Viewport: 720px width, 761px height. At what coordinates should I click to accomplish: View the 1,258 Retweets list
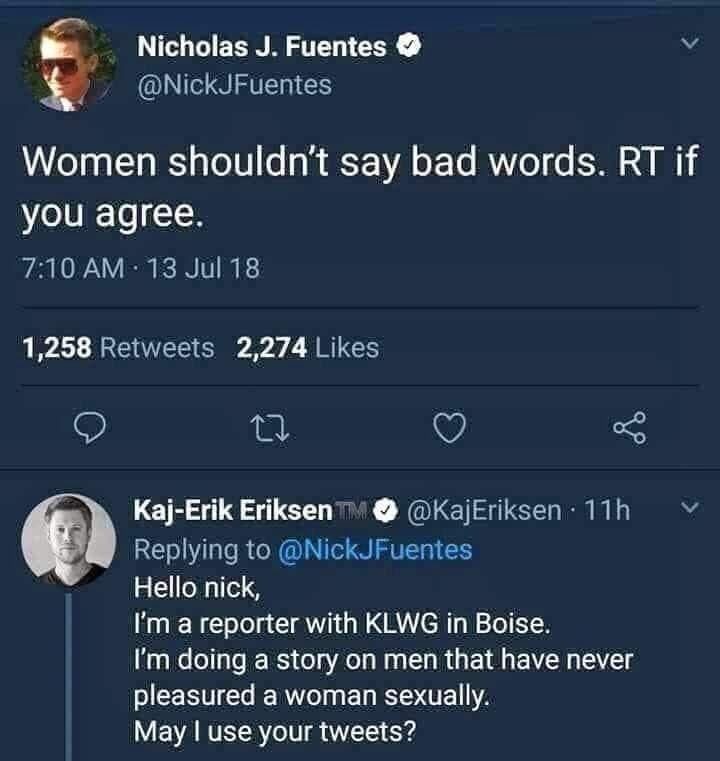coord(118,347)
